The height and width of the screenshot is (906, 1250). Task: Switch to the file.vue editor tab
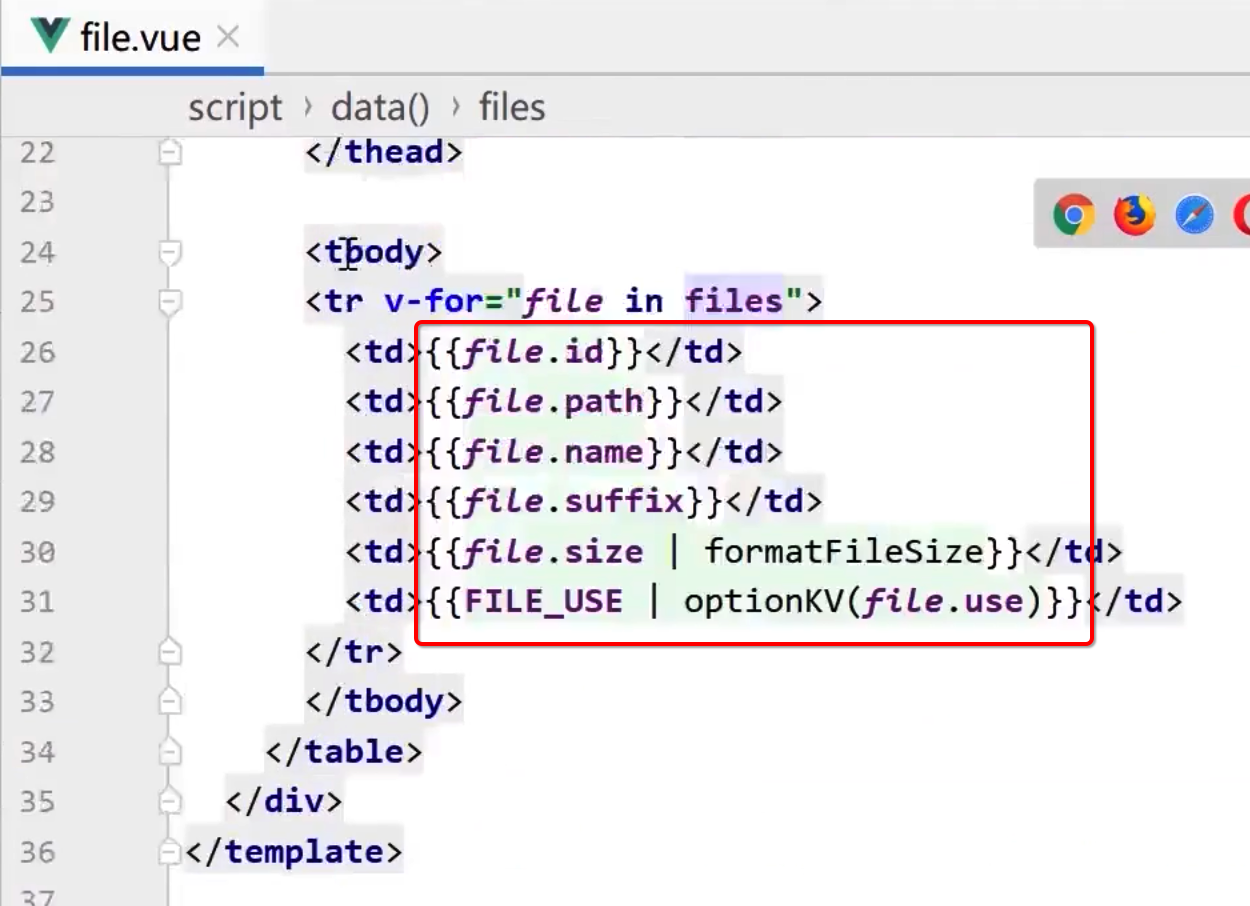tap(133, 38)
